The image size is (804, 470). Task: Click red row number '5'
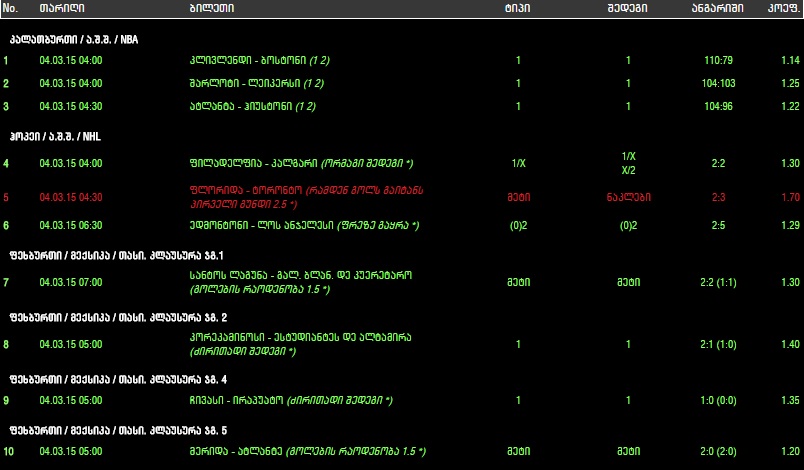pos(6,197)
